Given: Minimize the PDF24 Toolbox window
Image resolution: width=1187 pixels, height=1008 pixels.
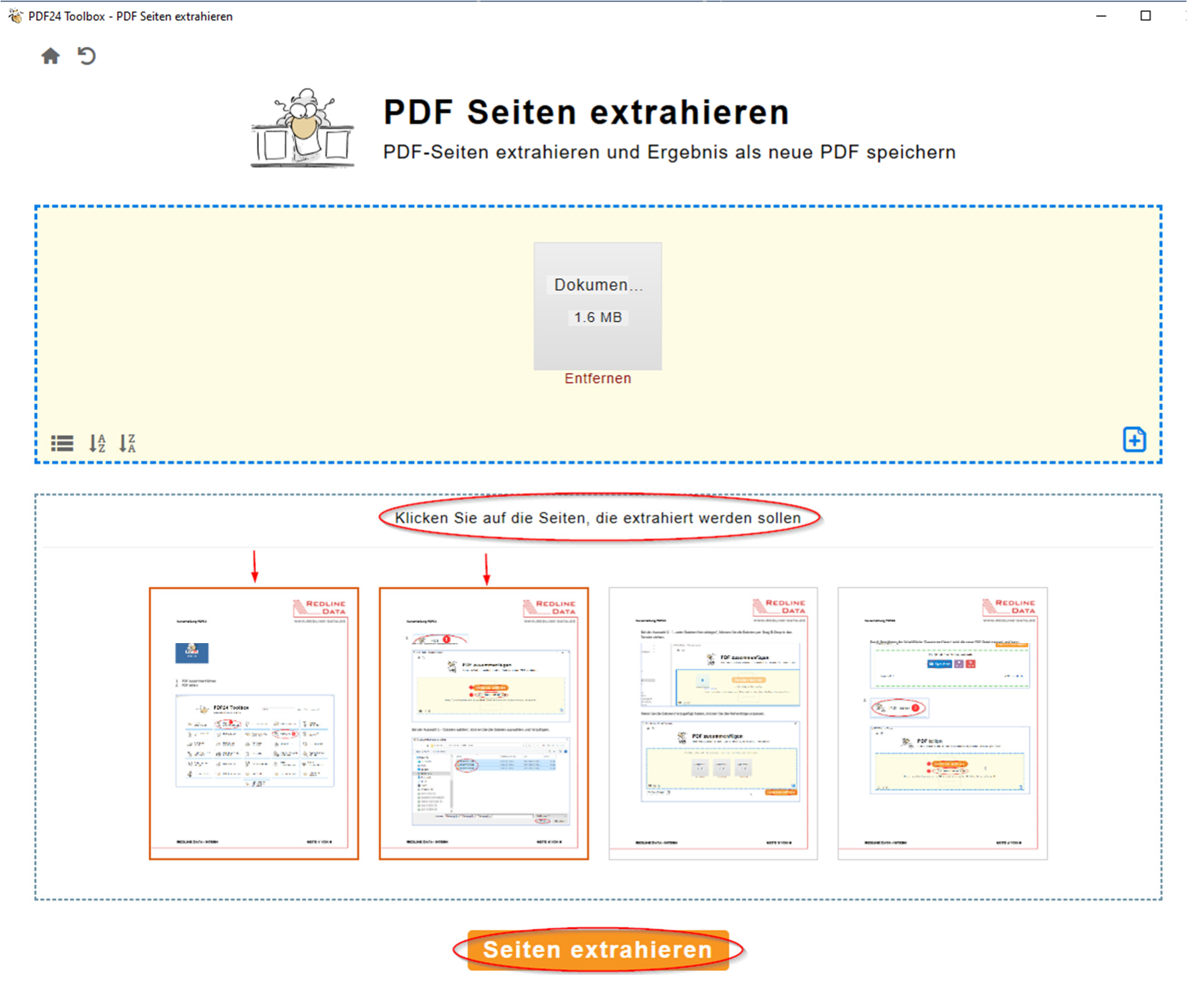Looking at the screenshot, I should point(1102,16).
